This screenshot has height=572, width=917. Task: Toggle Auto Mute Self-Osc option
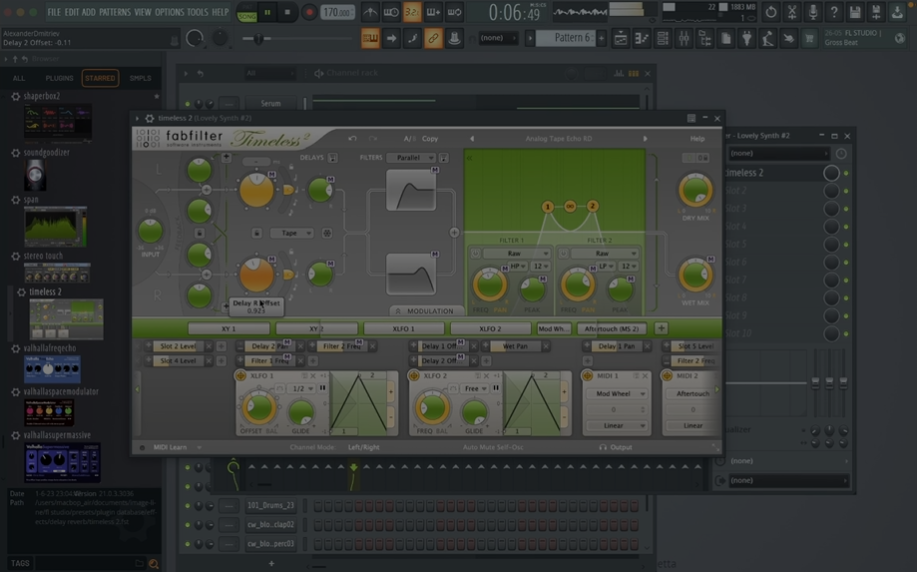(493, 447)
